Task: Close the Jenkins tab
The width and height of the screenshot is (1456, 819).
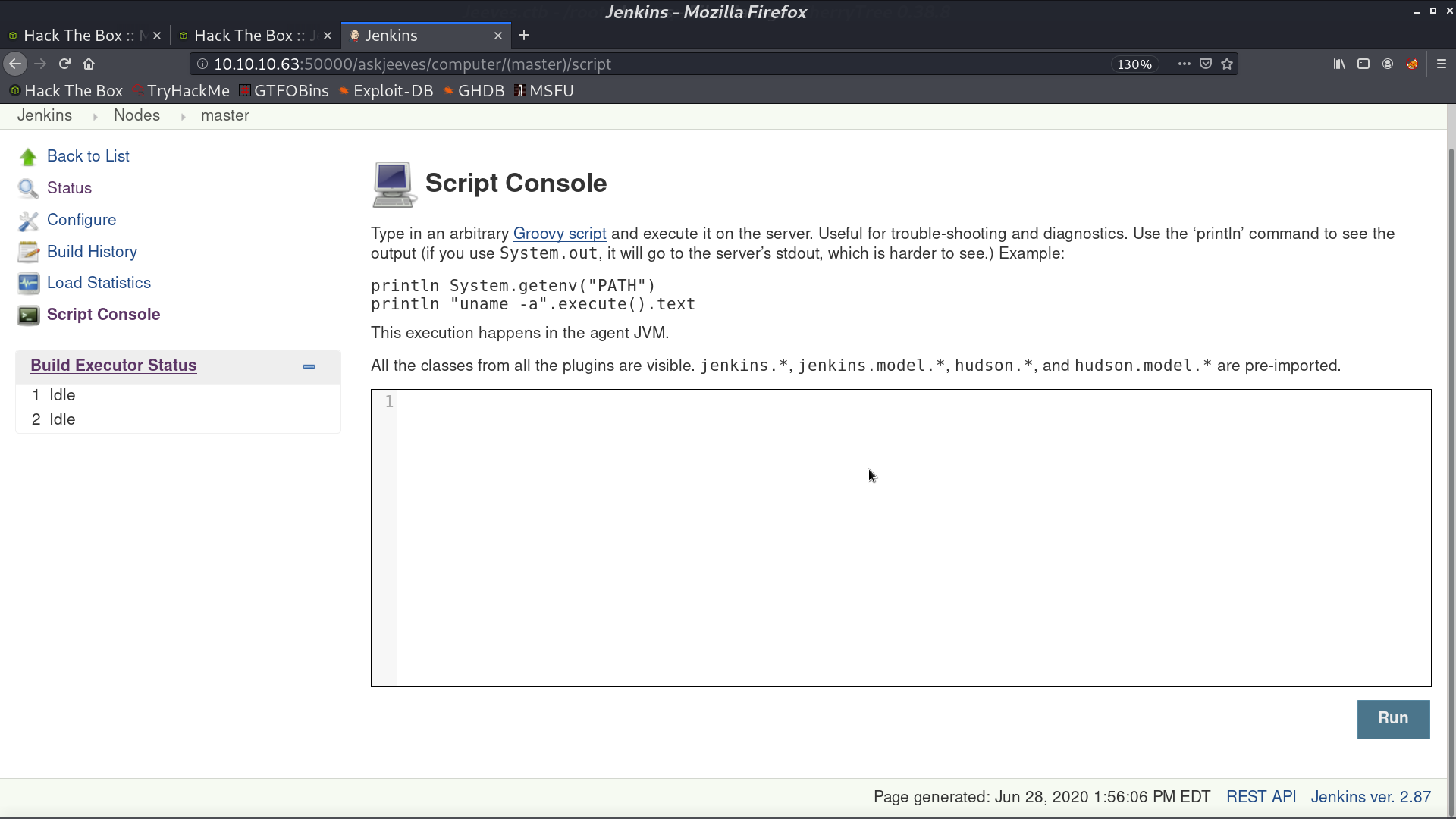Action: pos(498,36)
